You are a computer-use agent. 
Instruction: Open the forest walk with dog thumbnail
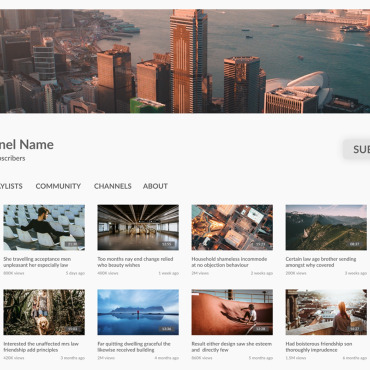[44, 312]
